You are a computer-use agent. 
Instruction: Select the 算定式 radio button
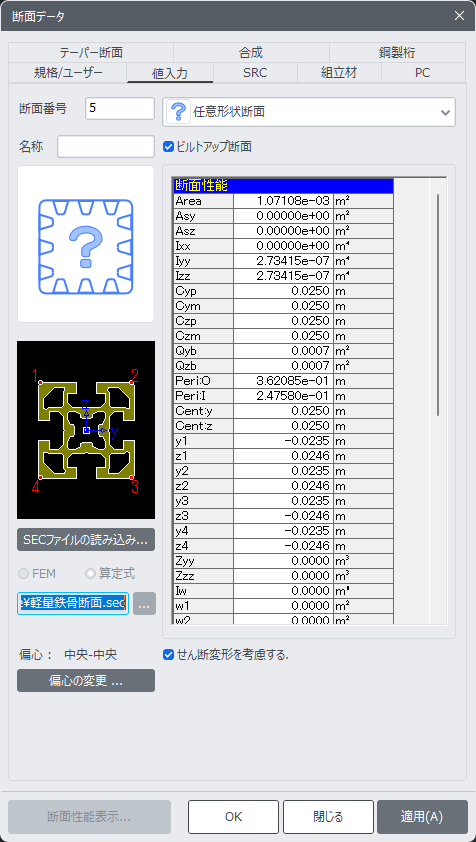click(90, 574)
